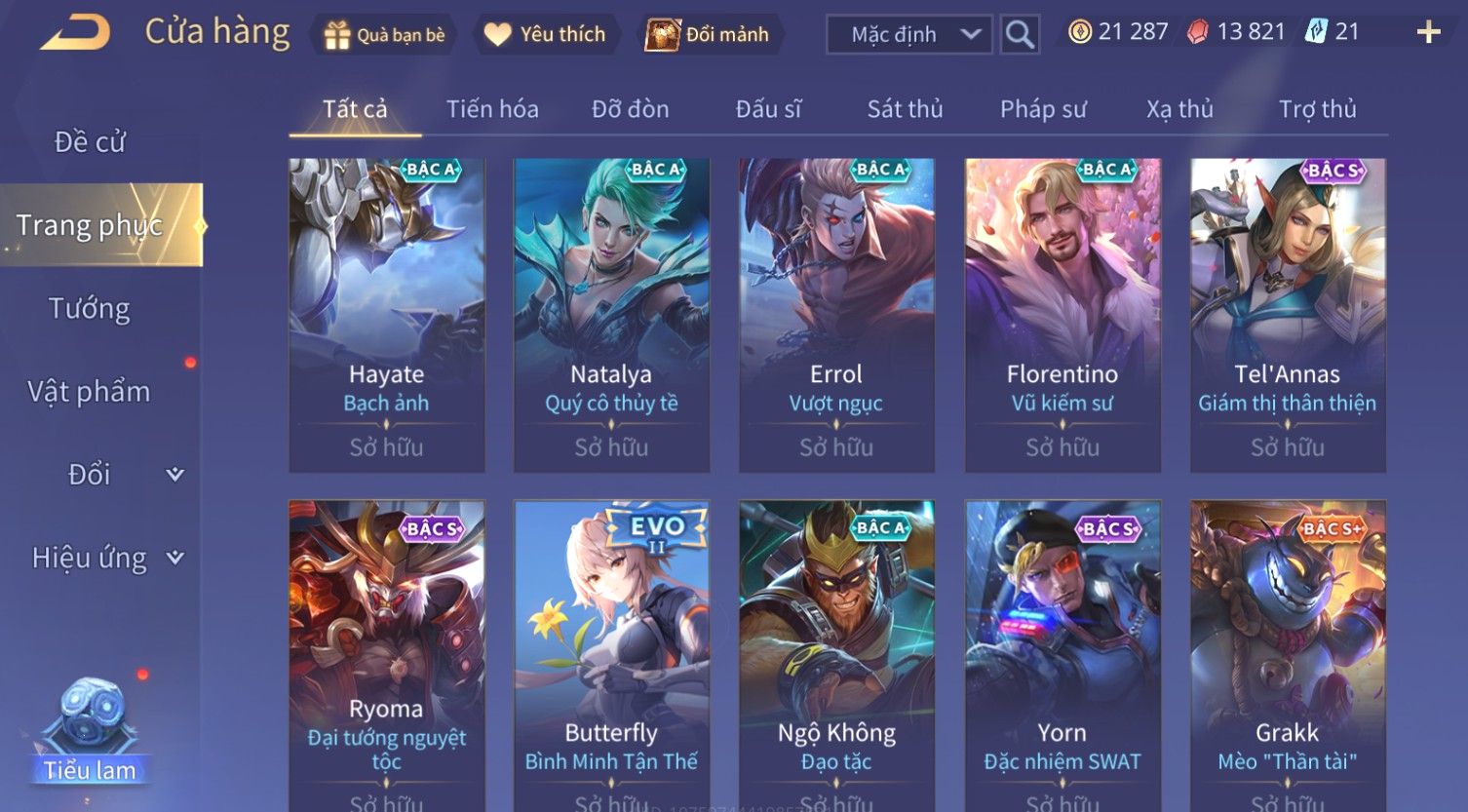Switch to the Sát thủ tab
The image size is (1468, 812).
click(x=905, y=109)
